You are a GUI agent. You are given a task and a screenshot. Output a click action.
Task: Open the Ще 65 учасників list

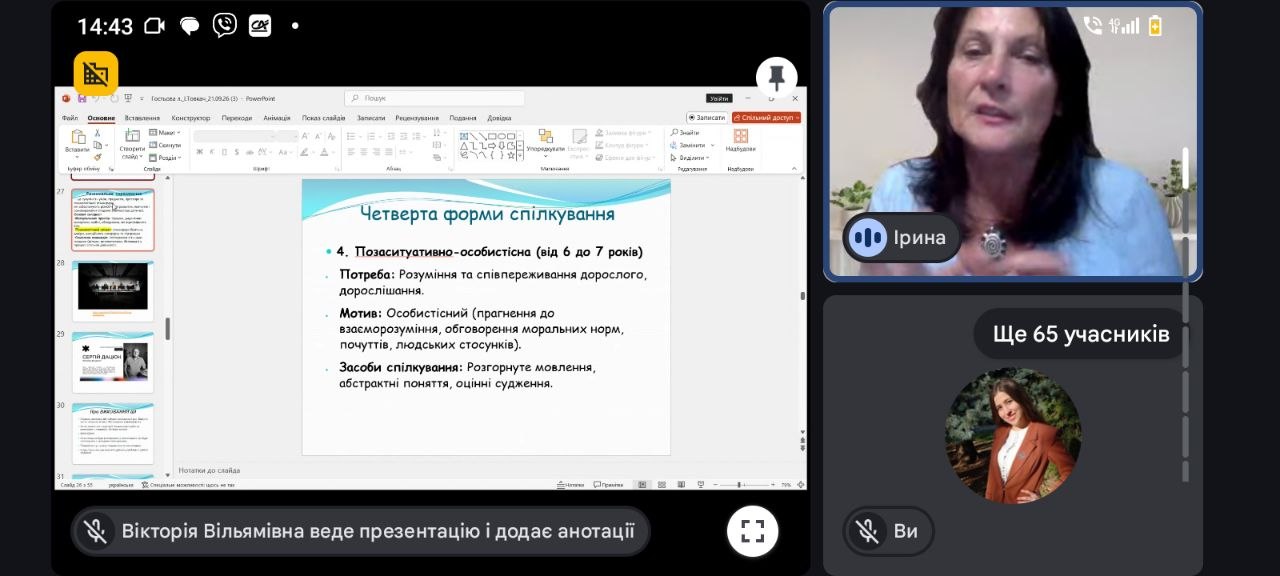[x=1081, y=334]
